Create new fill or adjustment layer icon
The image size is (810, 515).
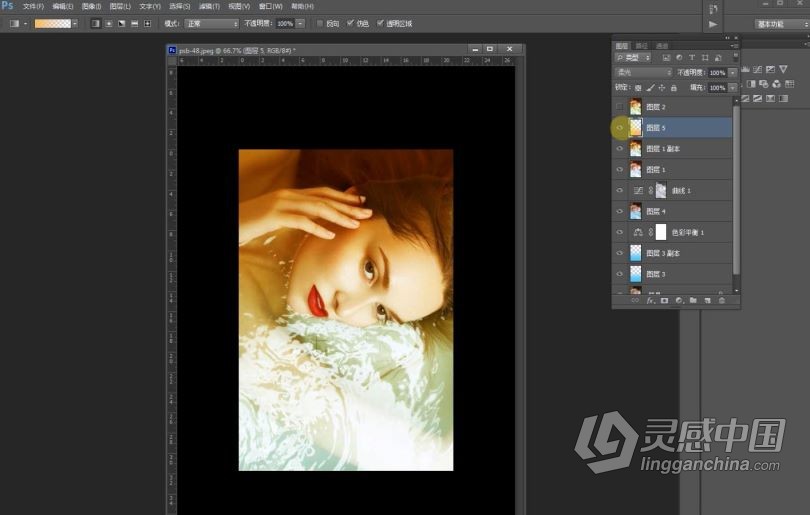pos(679,301)
